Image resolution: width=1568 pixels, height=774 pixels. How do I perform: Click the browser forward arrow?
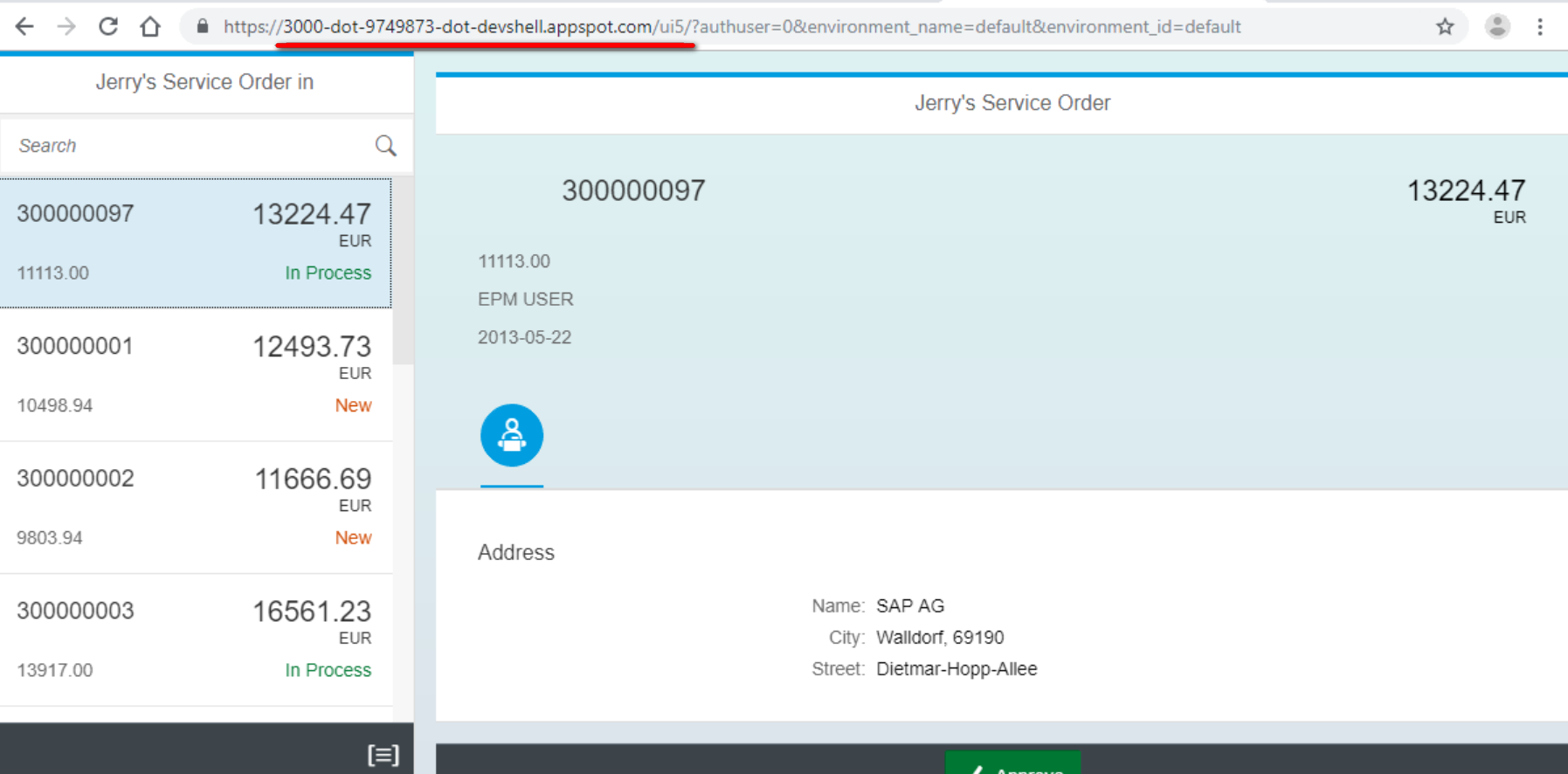(x=66, y=26)
